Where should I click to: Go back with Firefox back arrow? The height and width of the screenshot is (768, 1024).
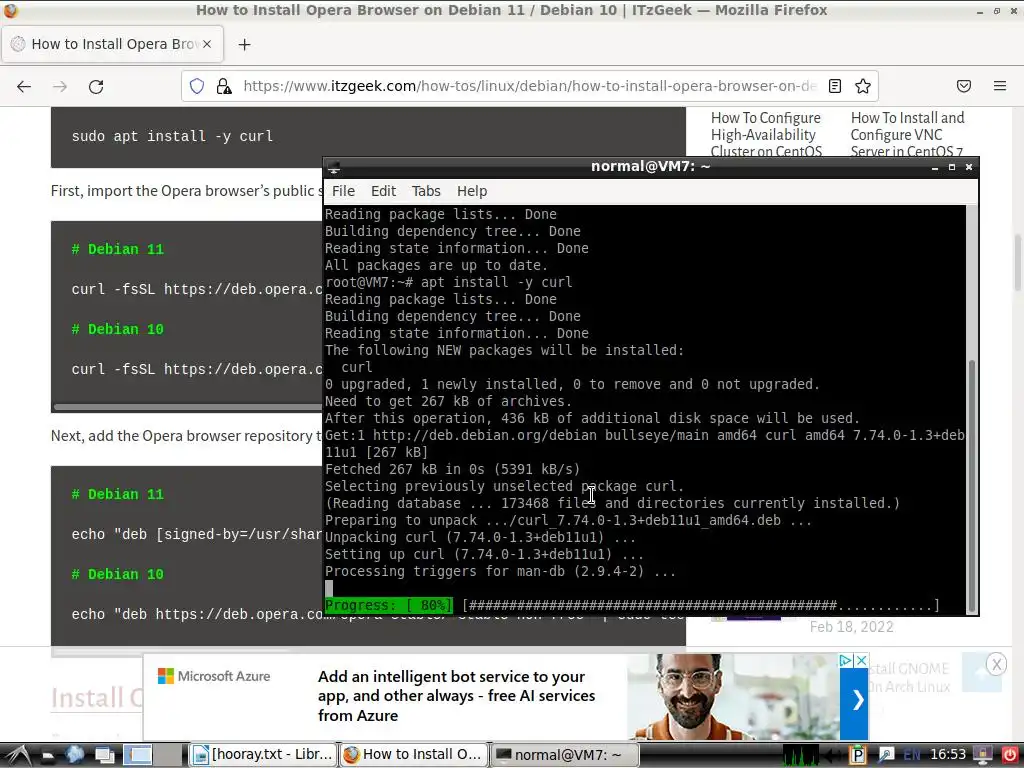tap(24, 86)
